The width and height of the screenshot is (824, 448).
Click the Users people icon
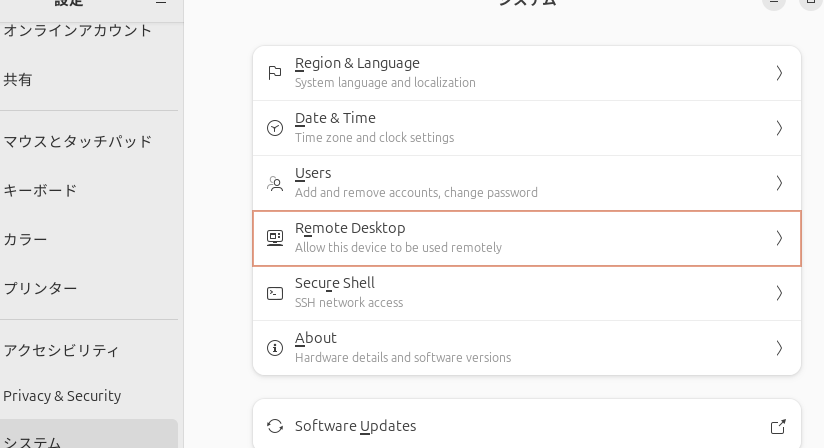coord(275,183)
